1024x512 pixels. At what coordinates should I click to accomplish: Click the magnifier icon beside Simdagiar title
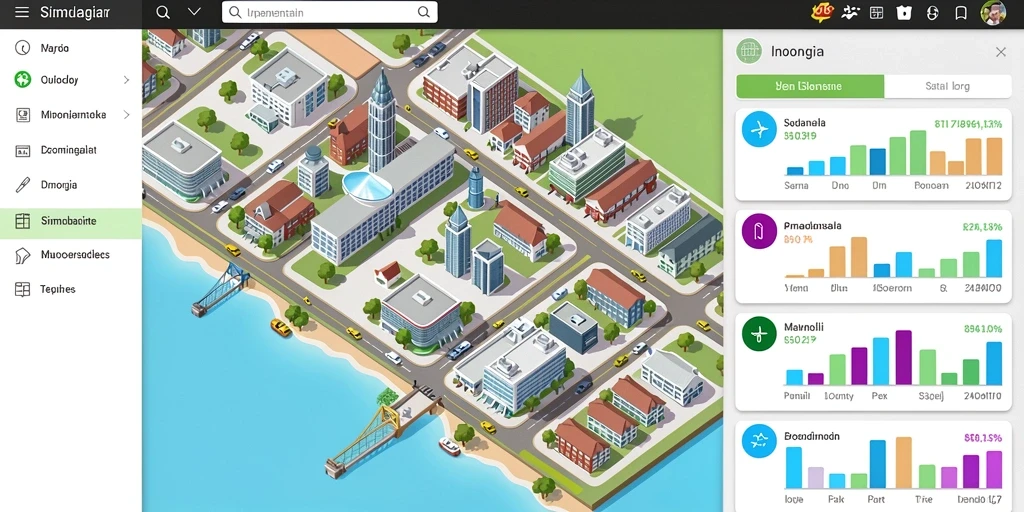(x=163, y=12)
